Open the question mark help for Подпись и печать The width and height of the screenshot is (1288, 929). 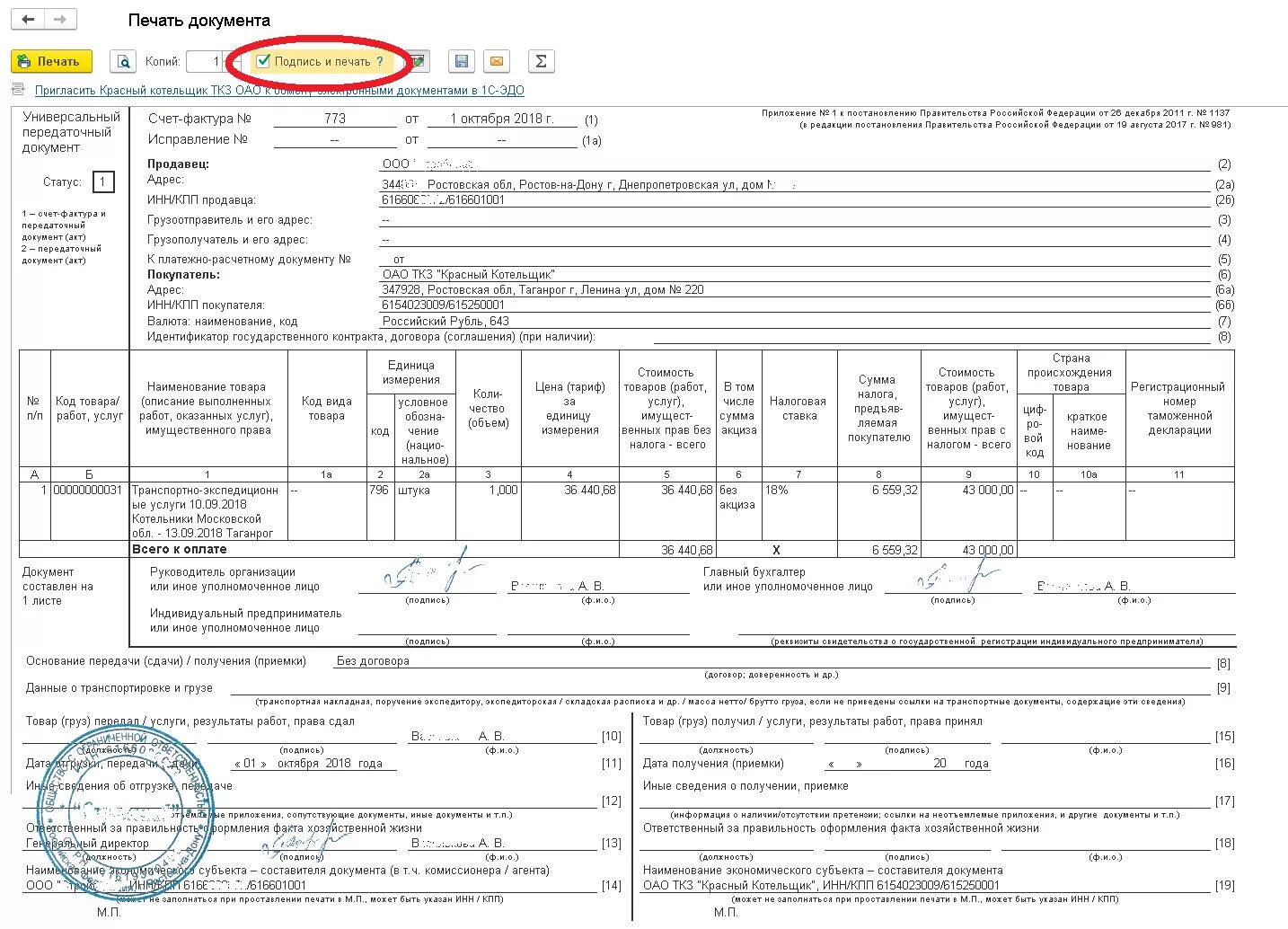[380, 61]
